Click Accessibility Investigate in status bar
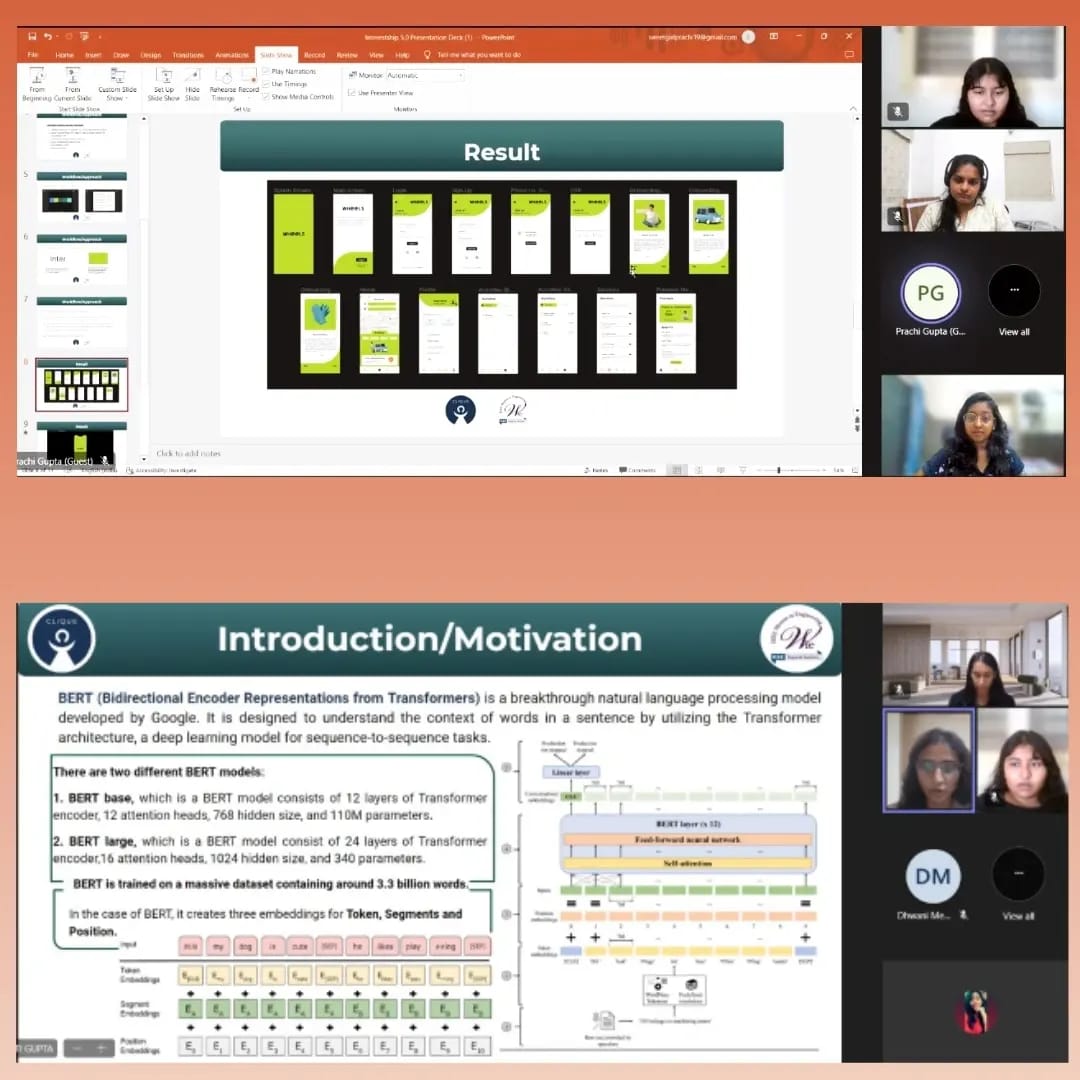 coord(162,470)
